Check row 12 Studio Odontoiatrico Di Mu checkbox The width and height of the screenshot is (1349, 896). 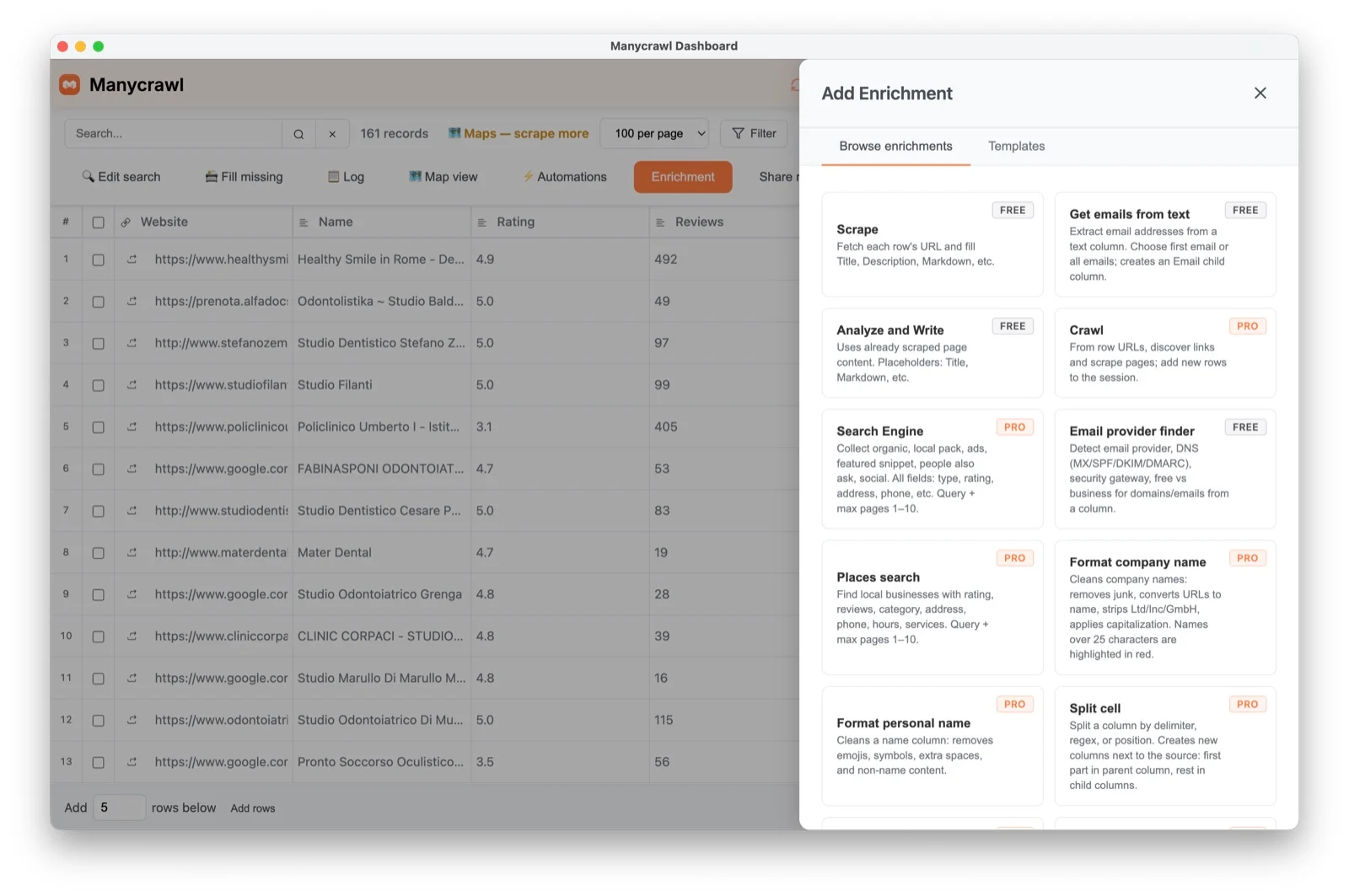(x=98, y=721)
